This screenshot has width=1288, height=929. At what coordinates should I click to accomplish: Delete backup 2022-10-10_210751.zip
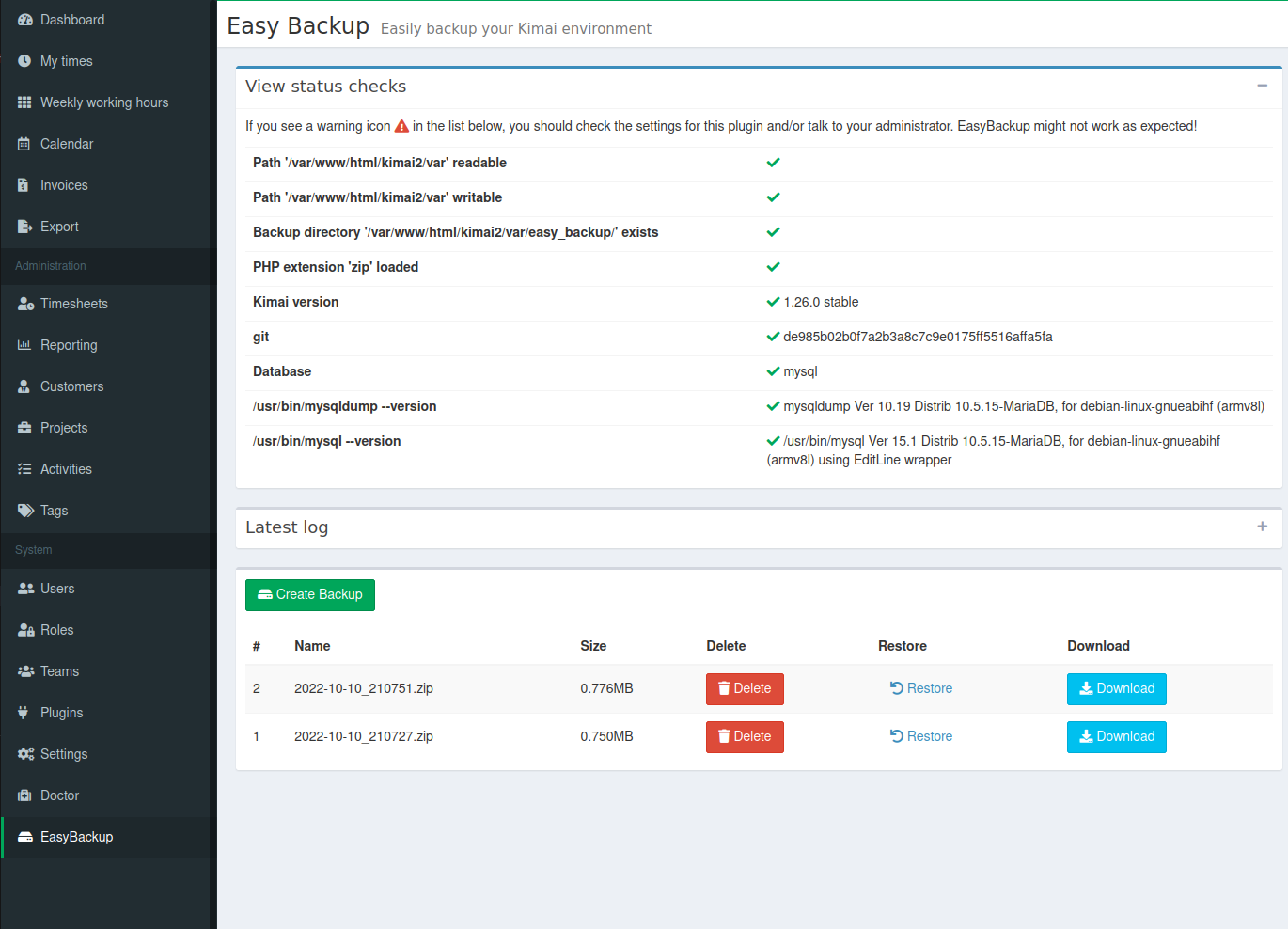[x=745, y=689]
